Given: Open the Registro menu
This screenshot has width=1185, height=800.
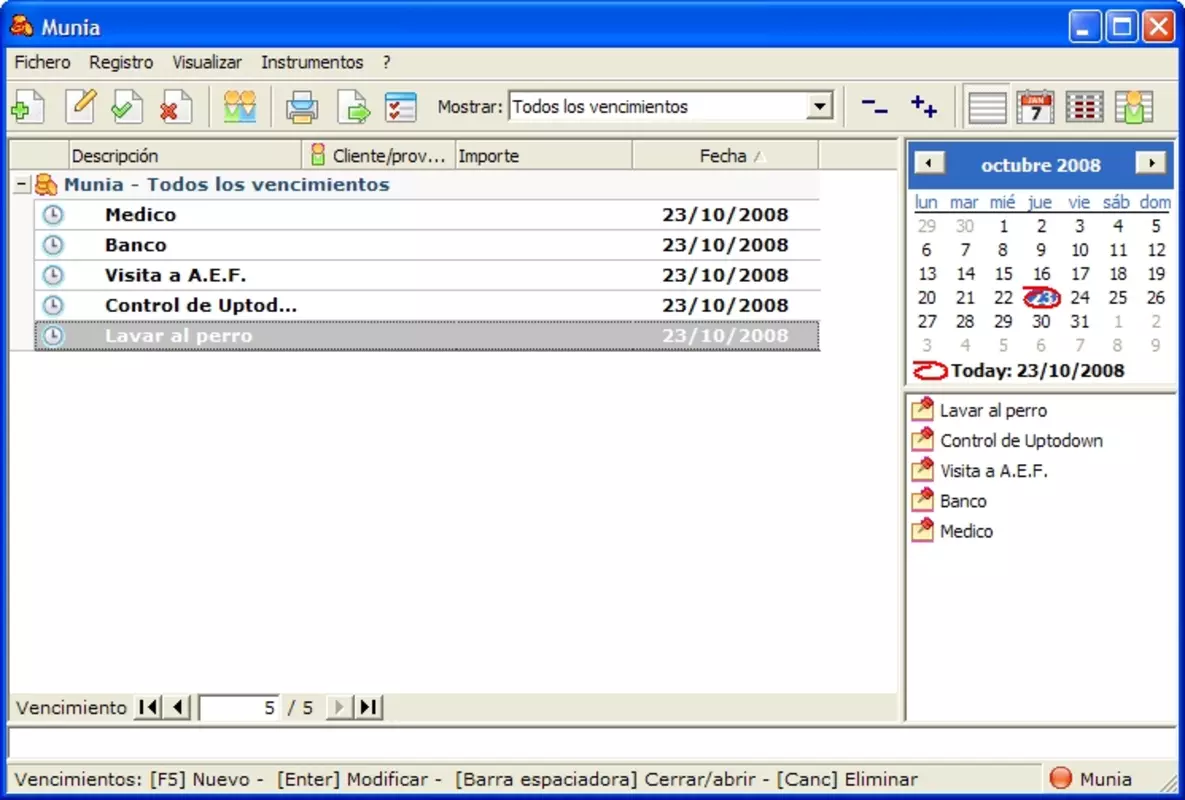Looking at the screenshot, I should point(121,62).
